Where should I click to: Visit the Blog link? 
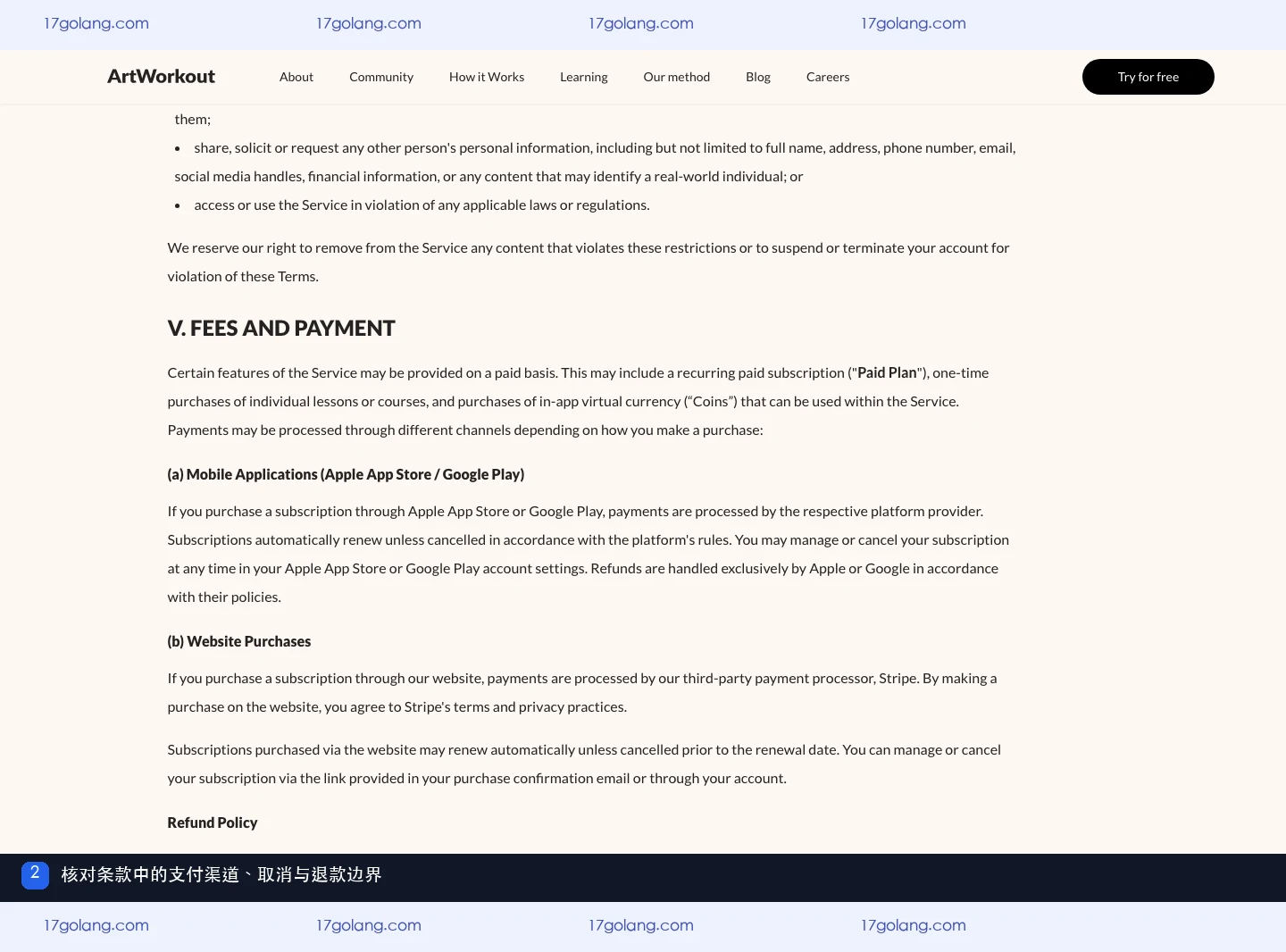(758, 77)
